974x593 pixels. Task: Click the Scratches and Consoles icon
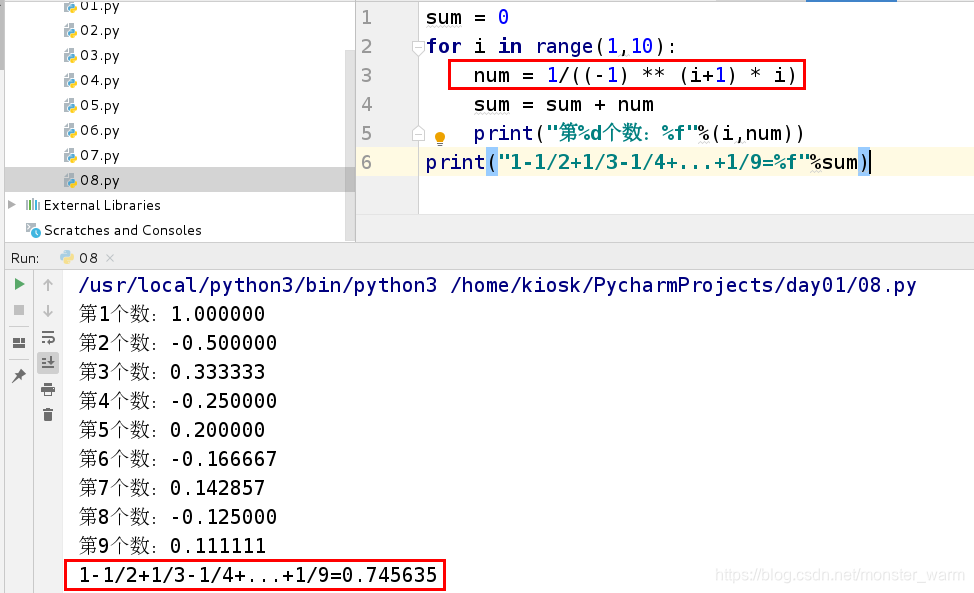click(33, 230)
